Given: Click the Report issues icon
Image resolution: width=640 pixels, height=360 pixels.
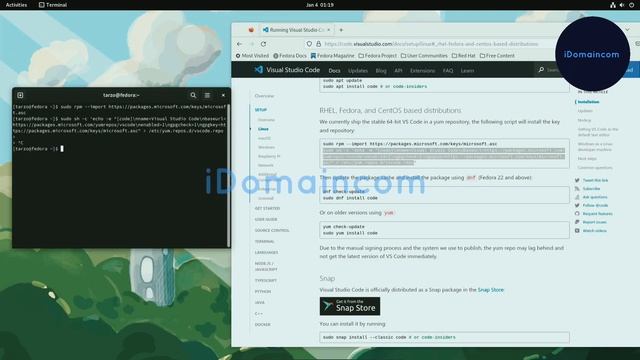Looking at the screenshot, I should pos(577,222).
